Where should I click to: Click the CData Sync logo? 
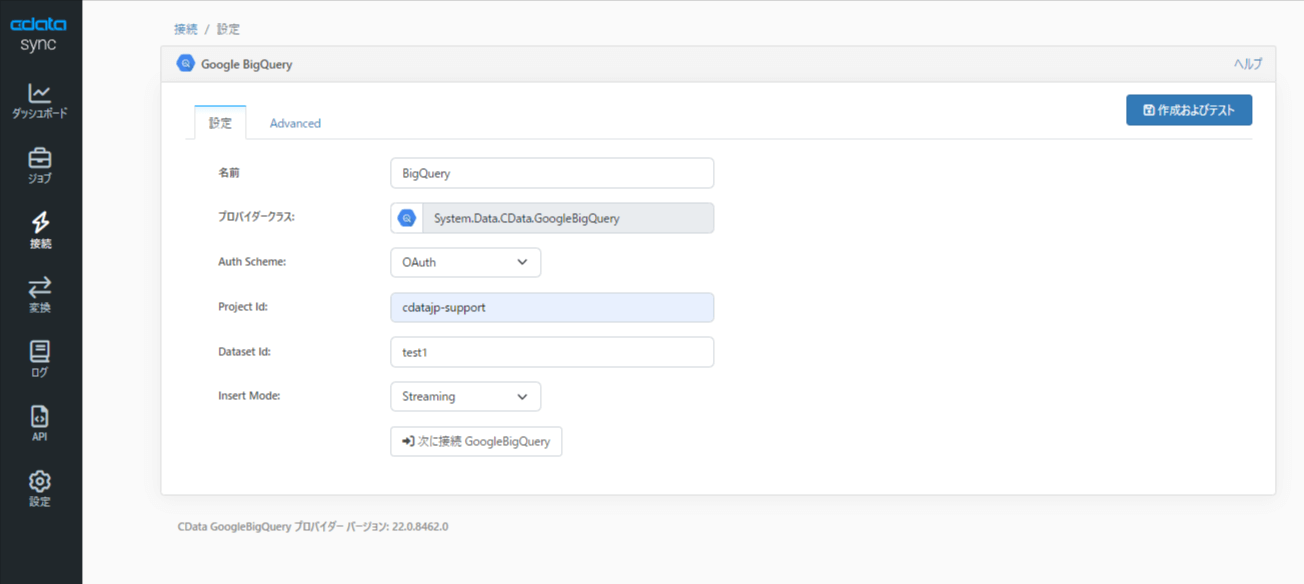(x=39, y=36)
